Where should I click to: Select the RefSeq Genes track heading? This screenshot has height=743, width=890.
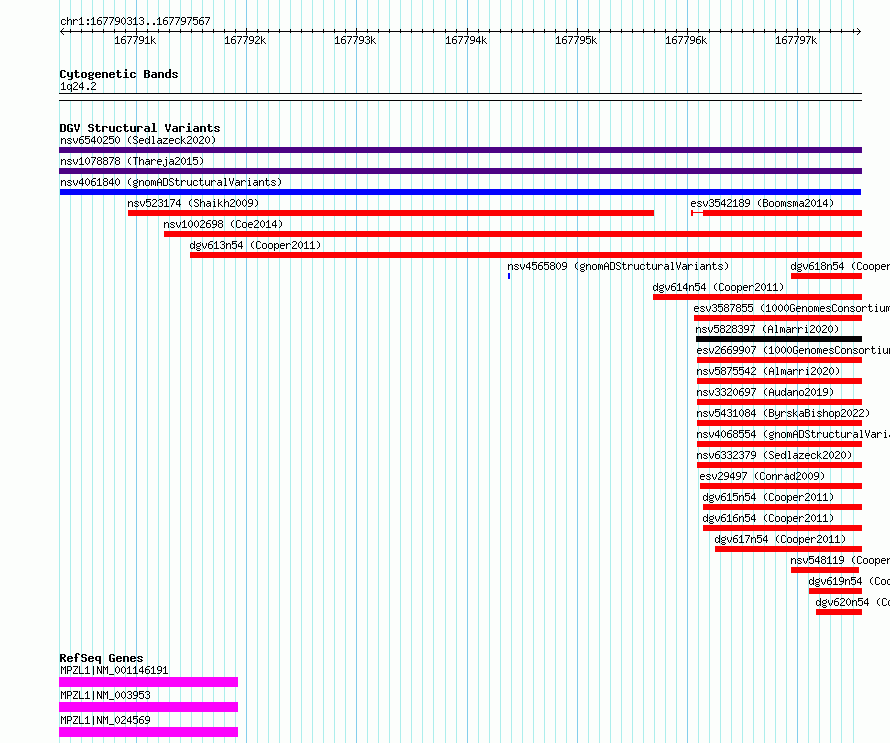click(x=101, y=658)
